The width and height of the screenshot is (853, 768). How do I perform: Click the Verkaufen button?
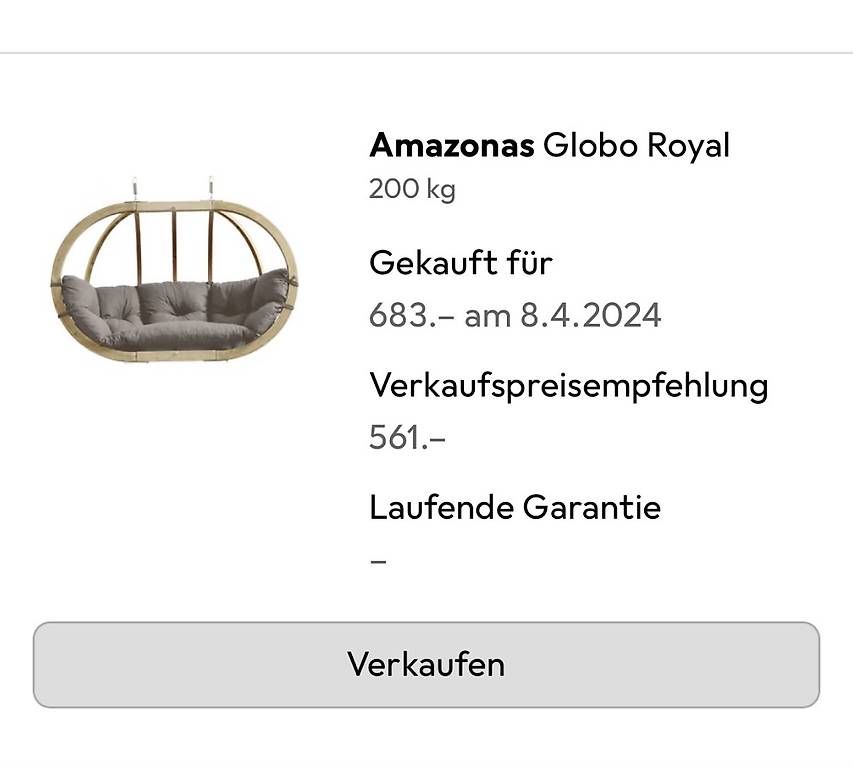[x=426, y=665]
